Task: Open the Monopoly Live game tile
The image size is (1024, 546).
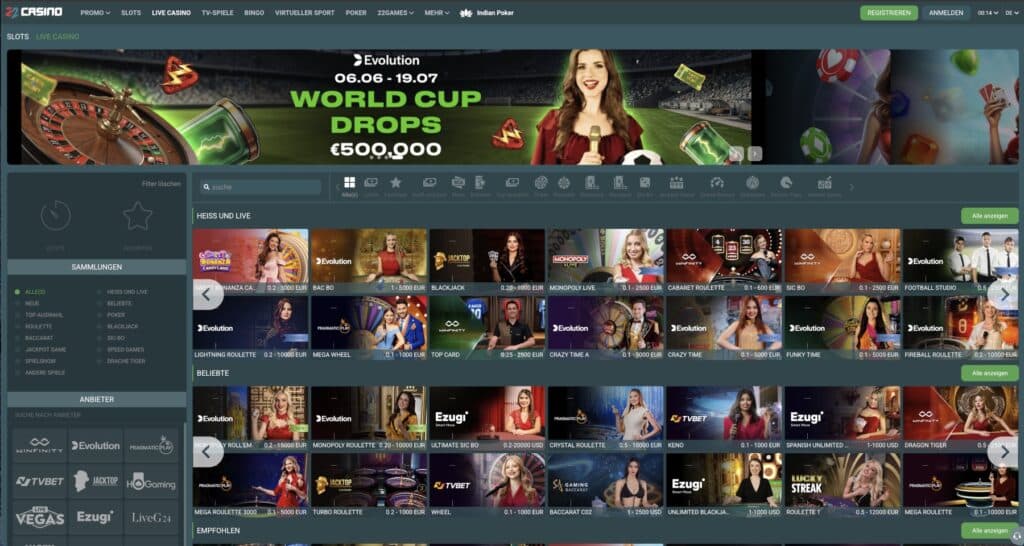Action: click(x=605, y=261)
